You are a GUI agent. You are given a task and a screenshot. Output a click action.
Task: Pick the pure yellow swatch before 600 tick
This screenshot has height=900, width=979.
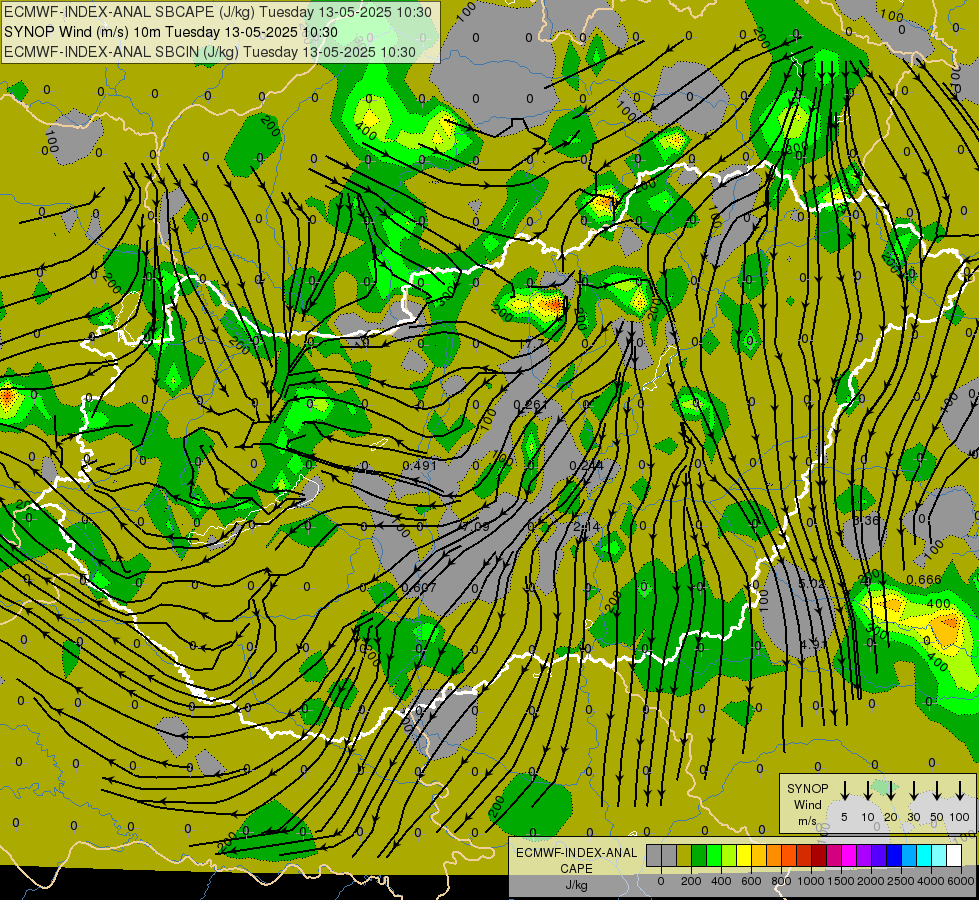tap(744, 855)
